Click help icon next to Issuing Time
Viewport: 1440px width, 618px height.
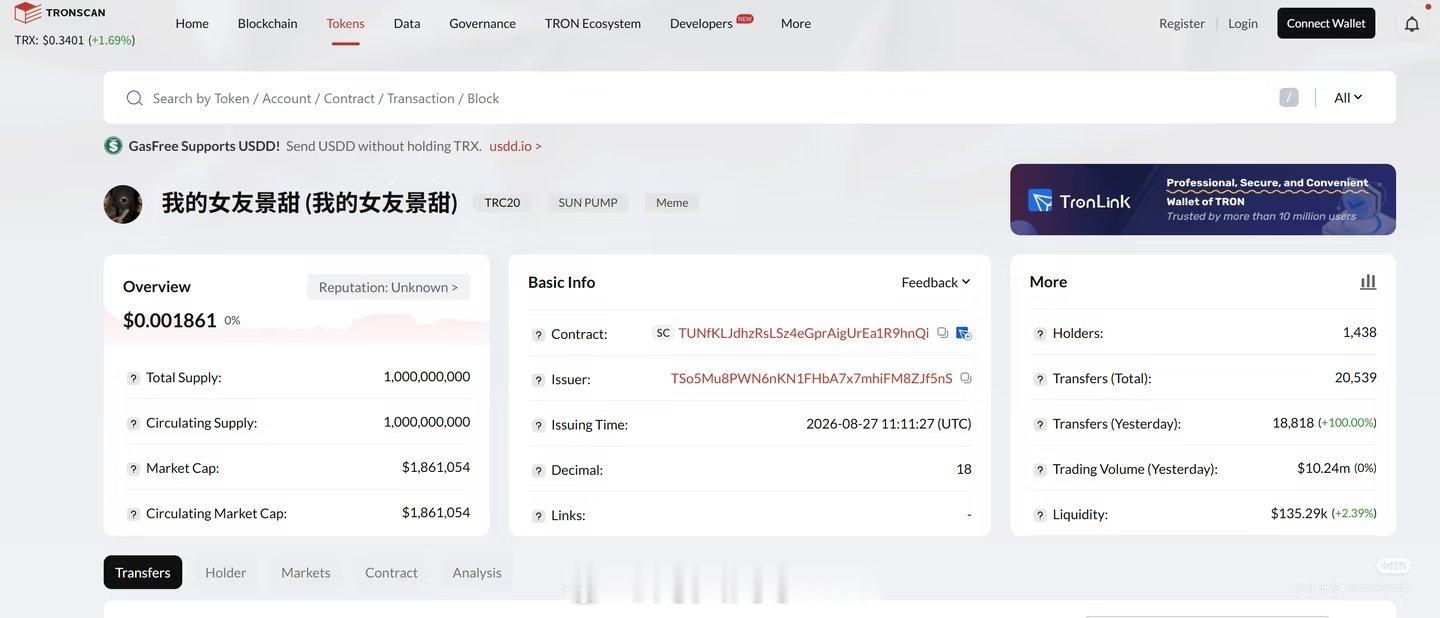538,425
